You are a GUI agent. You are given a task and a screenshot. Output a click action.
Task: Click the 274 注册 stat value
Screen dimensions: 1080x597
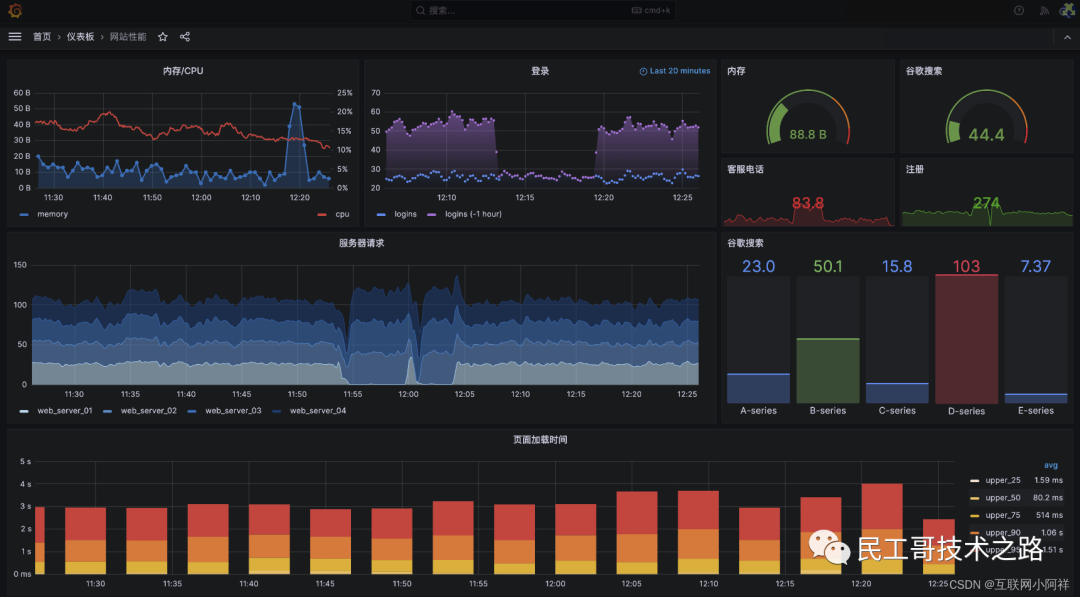coord(986,203)
